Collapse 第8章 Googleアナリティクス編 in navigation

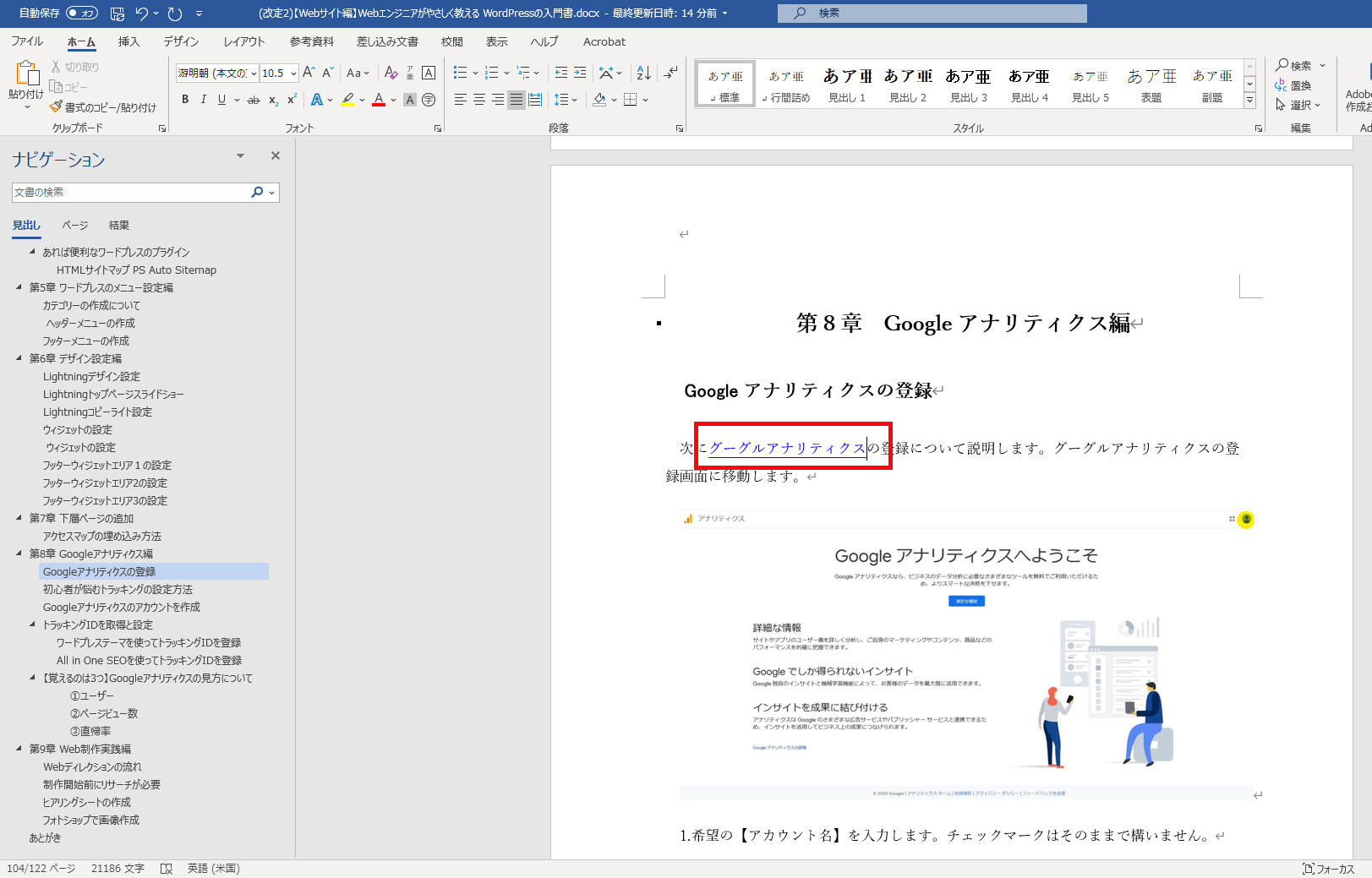[19, 554]
